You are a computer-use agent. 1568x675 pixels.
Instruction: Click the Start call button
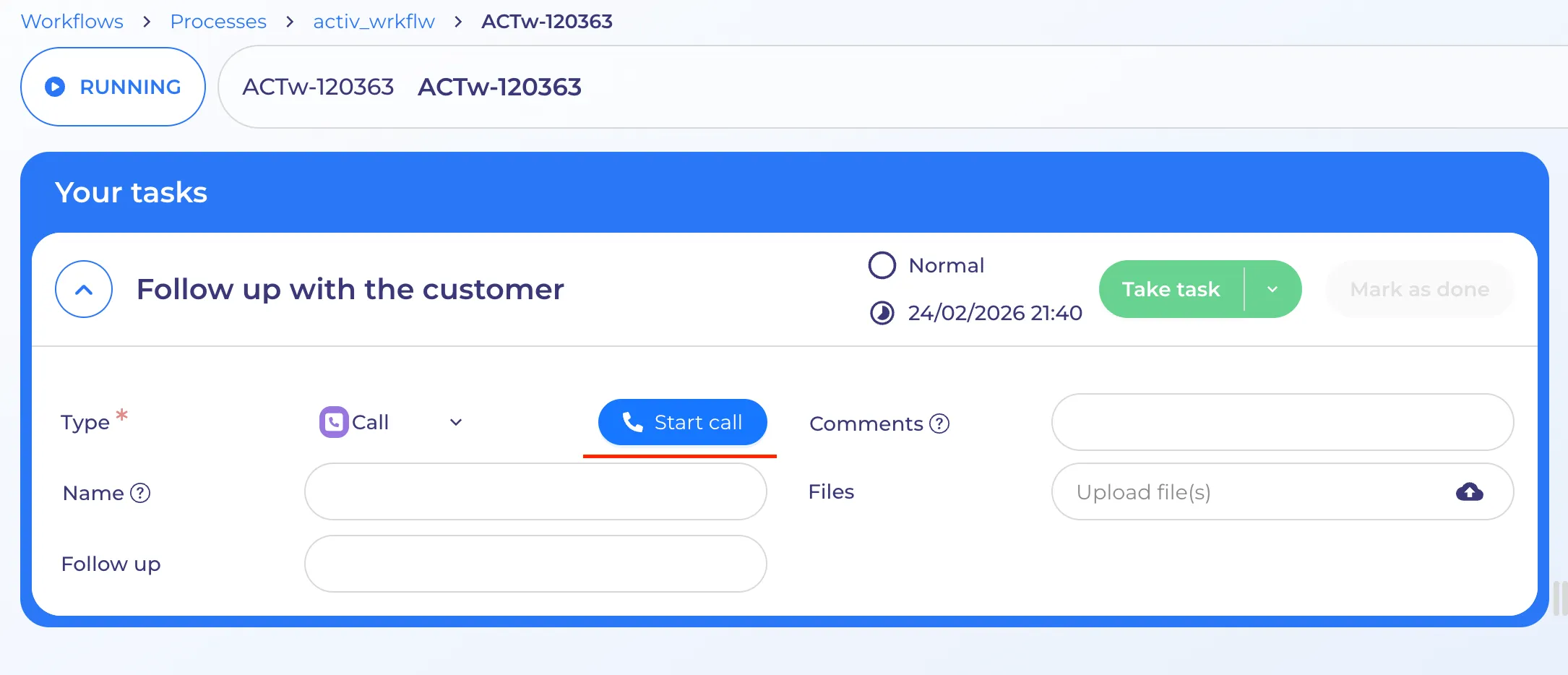coord(682,422)
